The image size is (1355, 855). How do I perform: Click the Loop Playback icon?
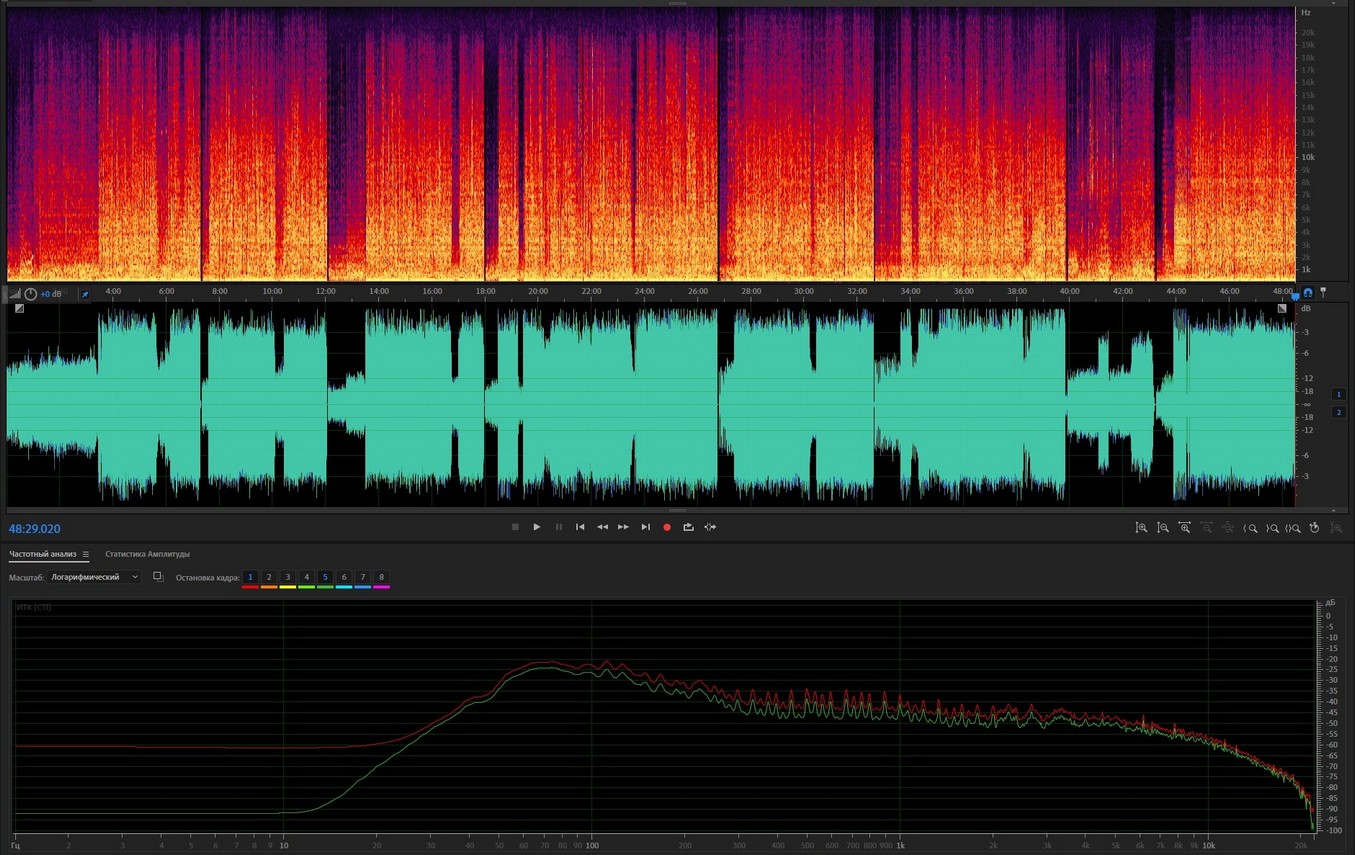pos(688,527)
